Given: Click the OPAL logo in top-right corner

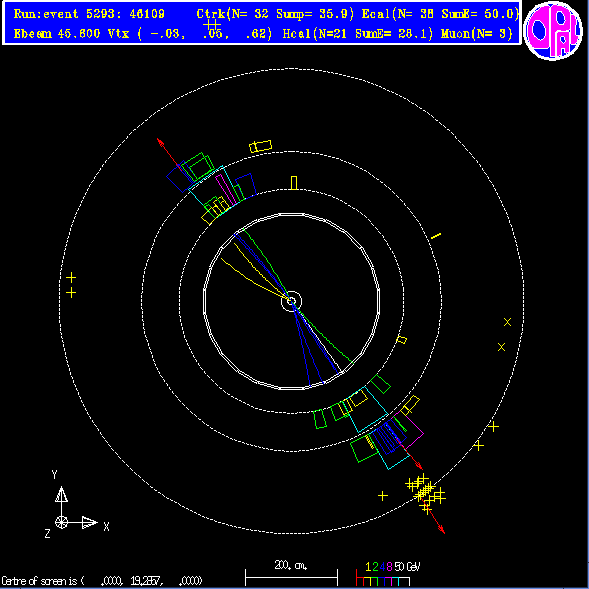Looking at the screenshot, I should 553,30.
